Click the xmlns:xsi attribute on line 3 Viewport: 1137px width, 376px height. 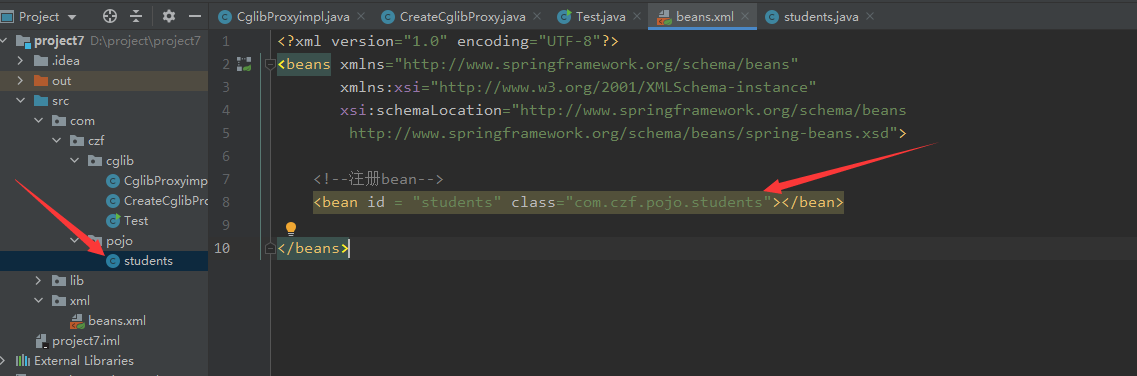(579, 88)
